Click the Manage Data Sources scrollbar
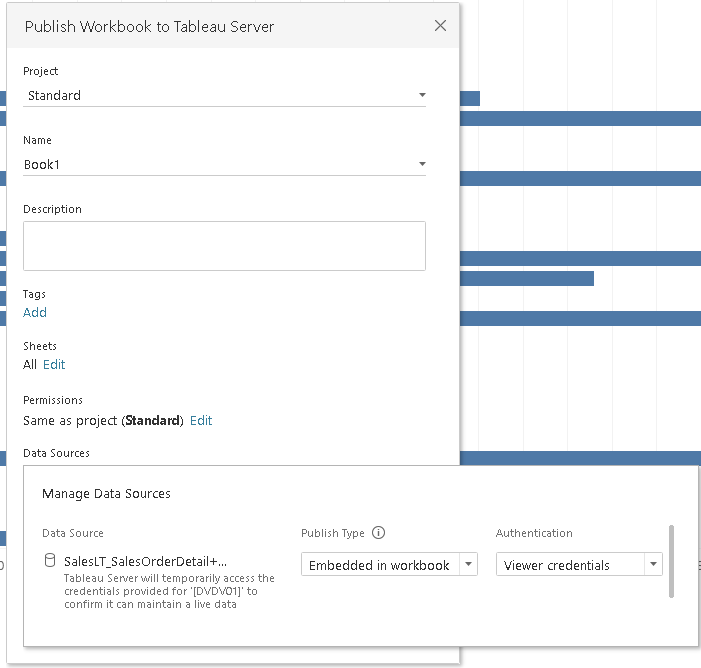Screen dimensions: 701x668 [x=671, y=560]
